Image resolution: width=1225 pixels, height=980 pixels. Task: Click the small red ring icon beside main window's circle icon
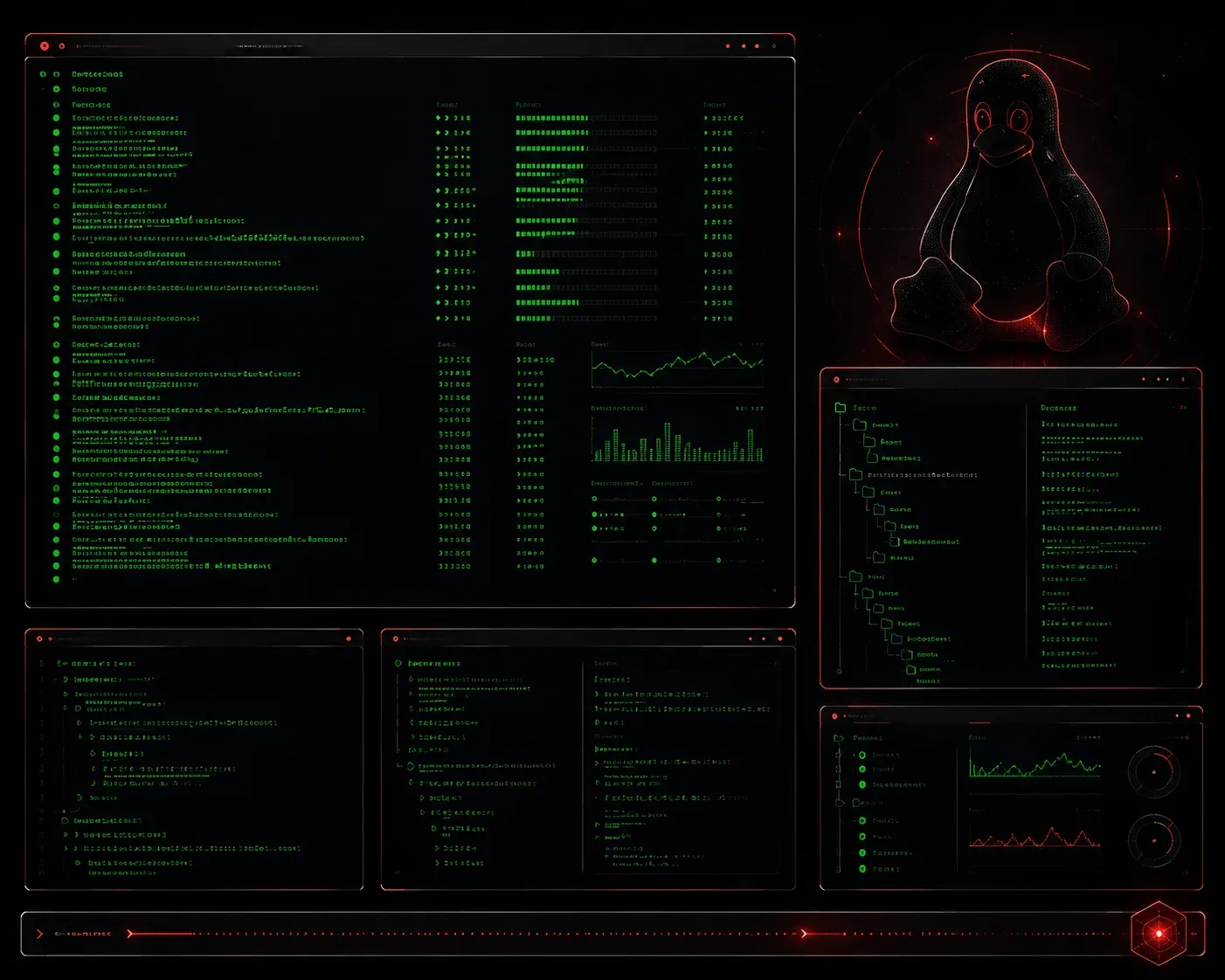[62, 45]
